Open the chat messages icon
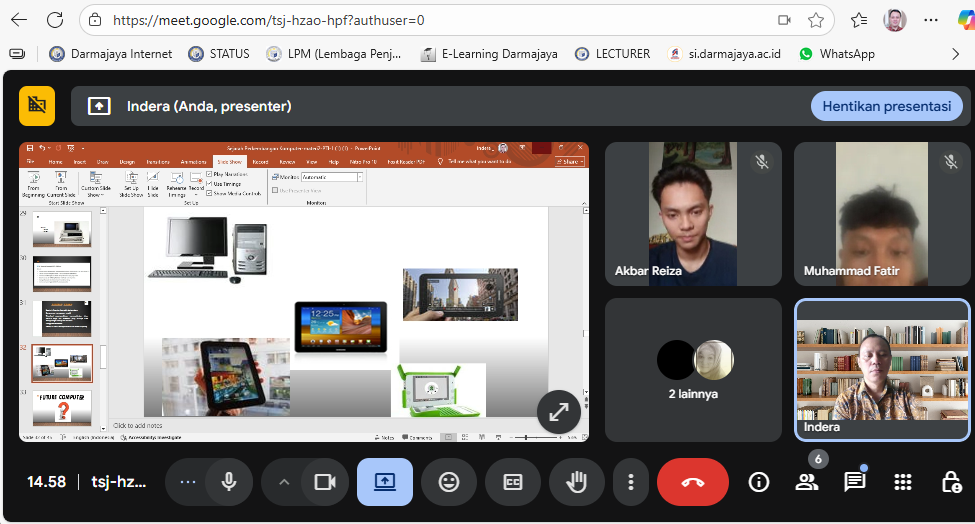The height and width of the screenshot is (524, 975). point(854,482)
